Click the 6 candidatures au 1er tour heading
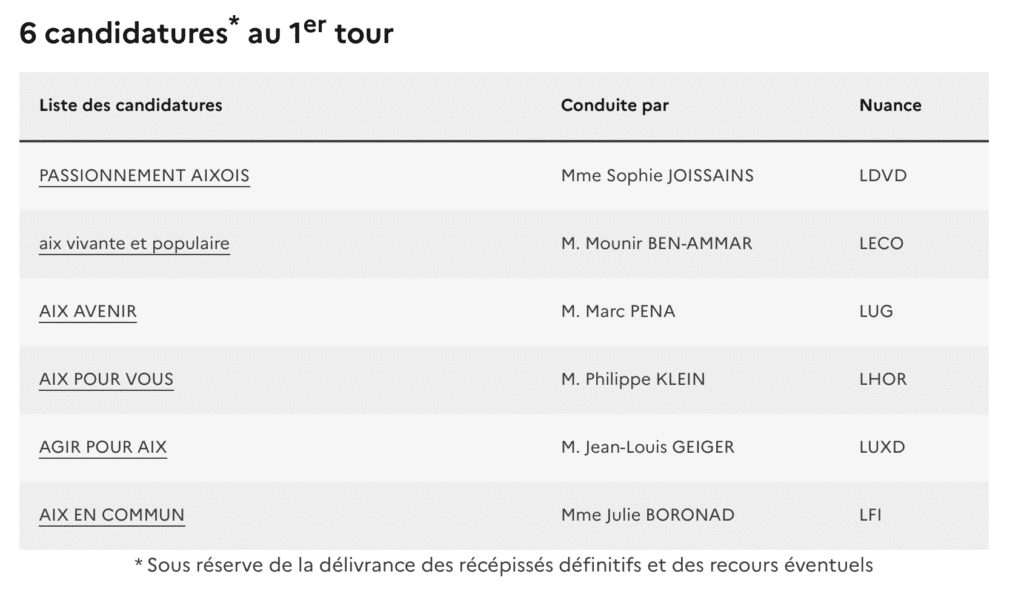Viewport: 1024px width, 600px height. coord(206,33)
